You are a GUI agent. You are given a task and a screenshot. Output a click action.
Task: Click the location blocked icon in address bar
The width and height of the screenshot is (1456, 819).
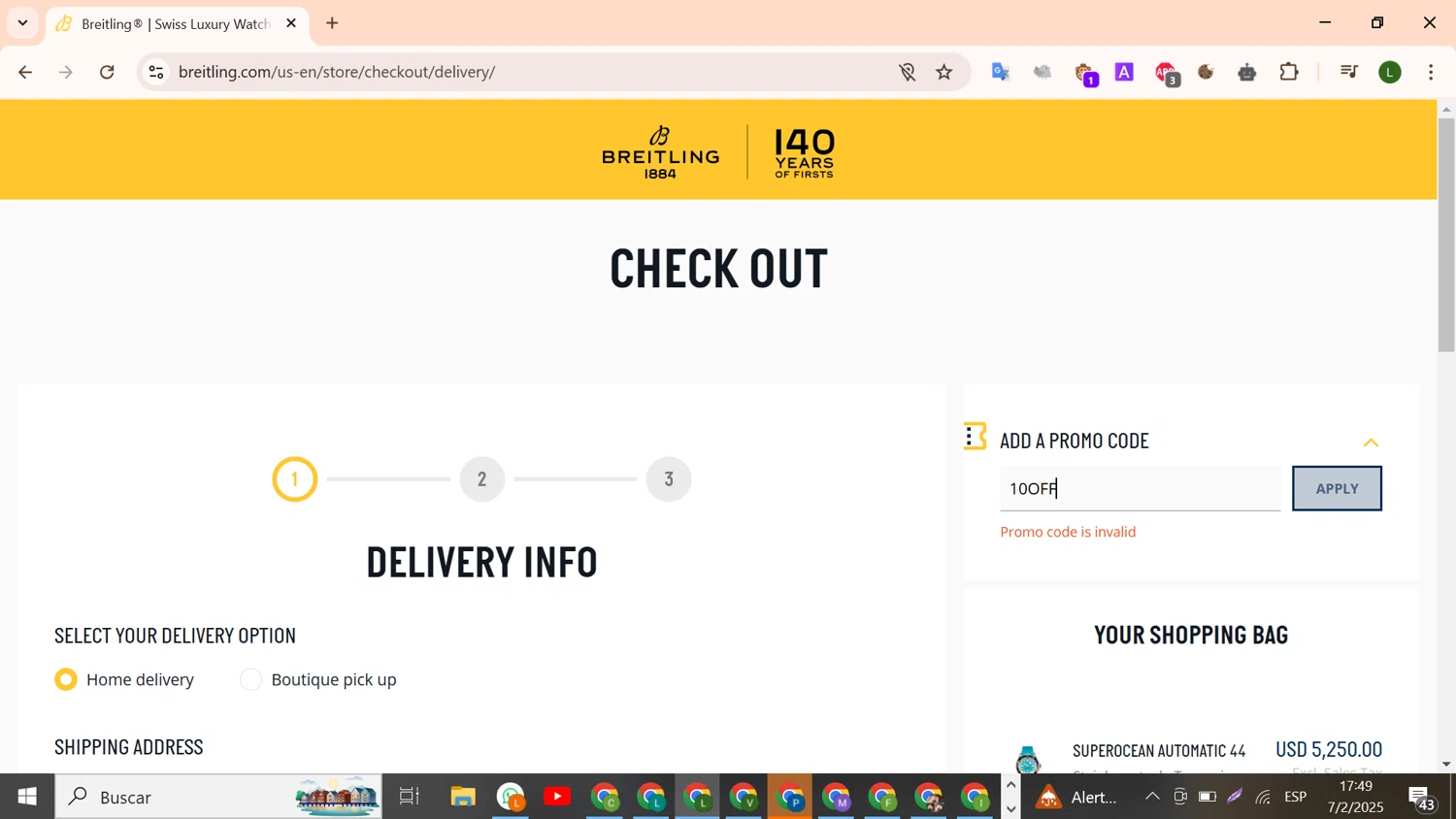point(907,72)
